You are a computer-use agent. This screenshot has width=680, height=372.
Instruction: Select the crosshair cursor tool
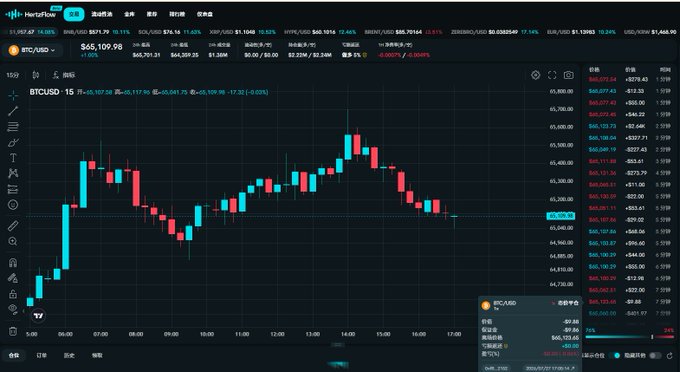coord(13,95)
